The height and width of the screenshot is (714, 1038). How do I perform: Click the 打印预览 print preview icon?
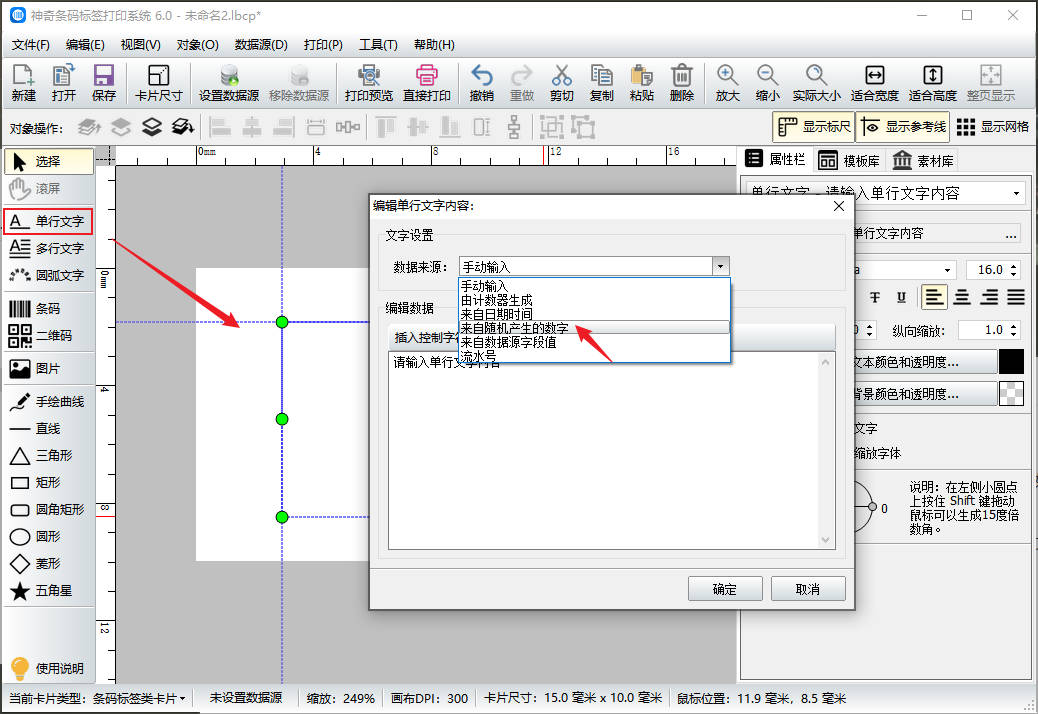[x=368, y=83]
